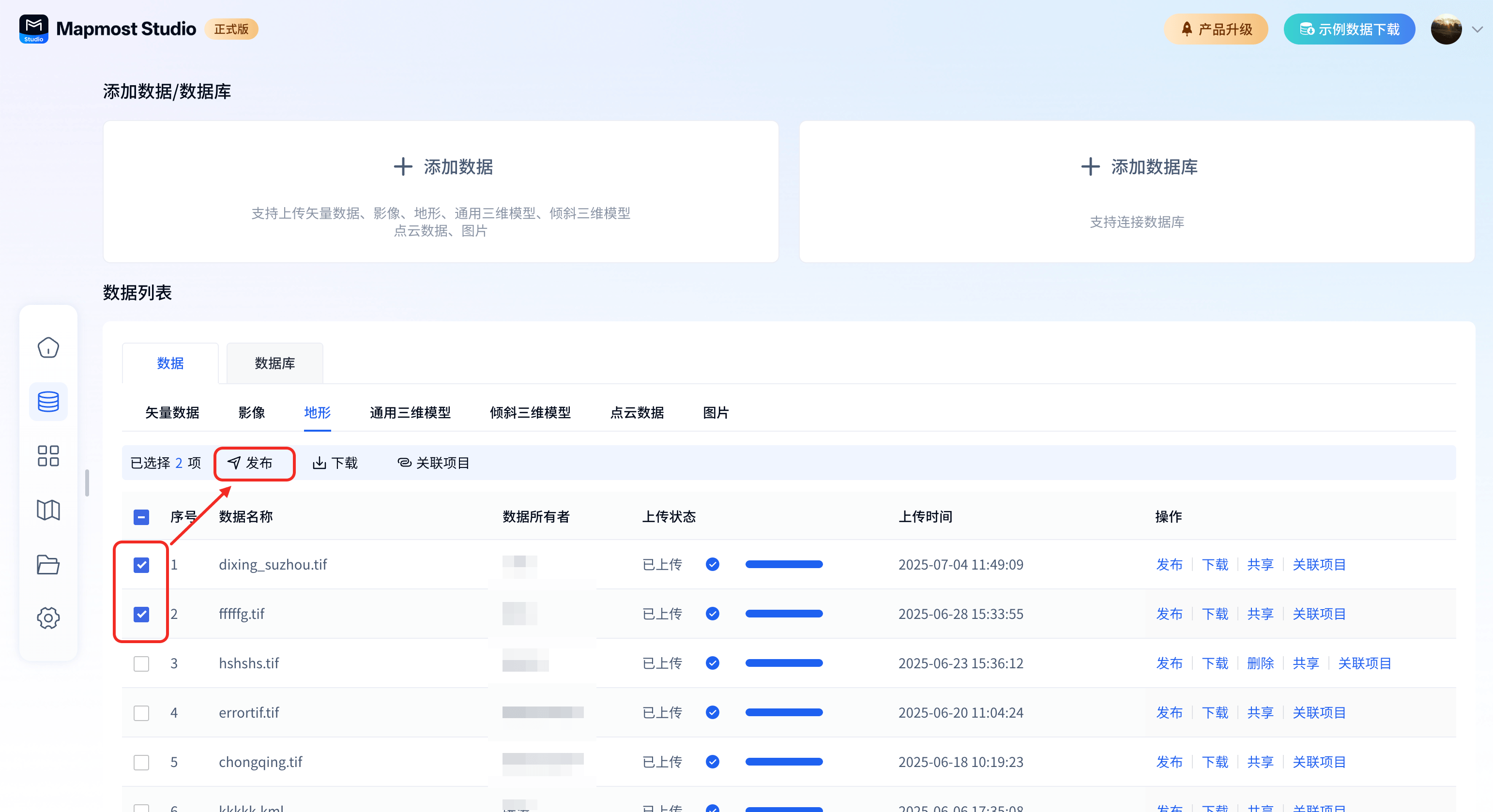Click the 示例数据下载 button
Screen dimensions: 1493x812
(x=1349, y=29)
